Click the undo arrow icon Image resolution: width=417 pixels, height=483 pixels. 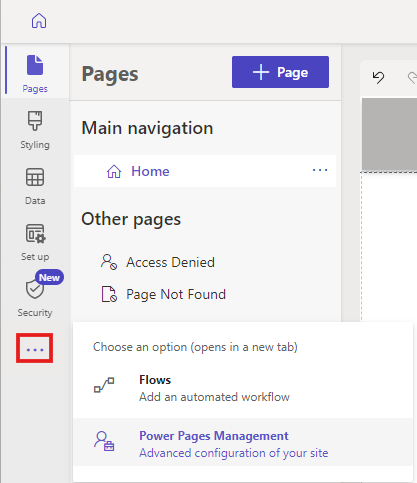coord(378,77)
